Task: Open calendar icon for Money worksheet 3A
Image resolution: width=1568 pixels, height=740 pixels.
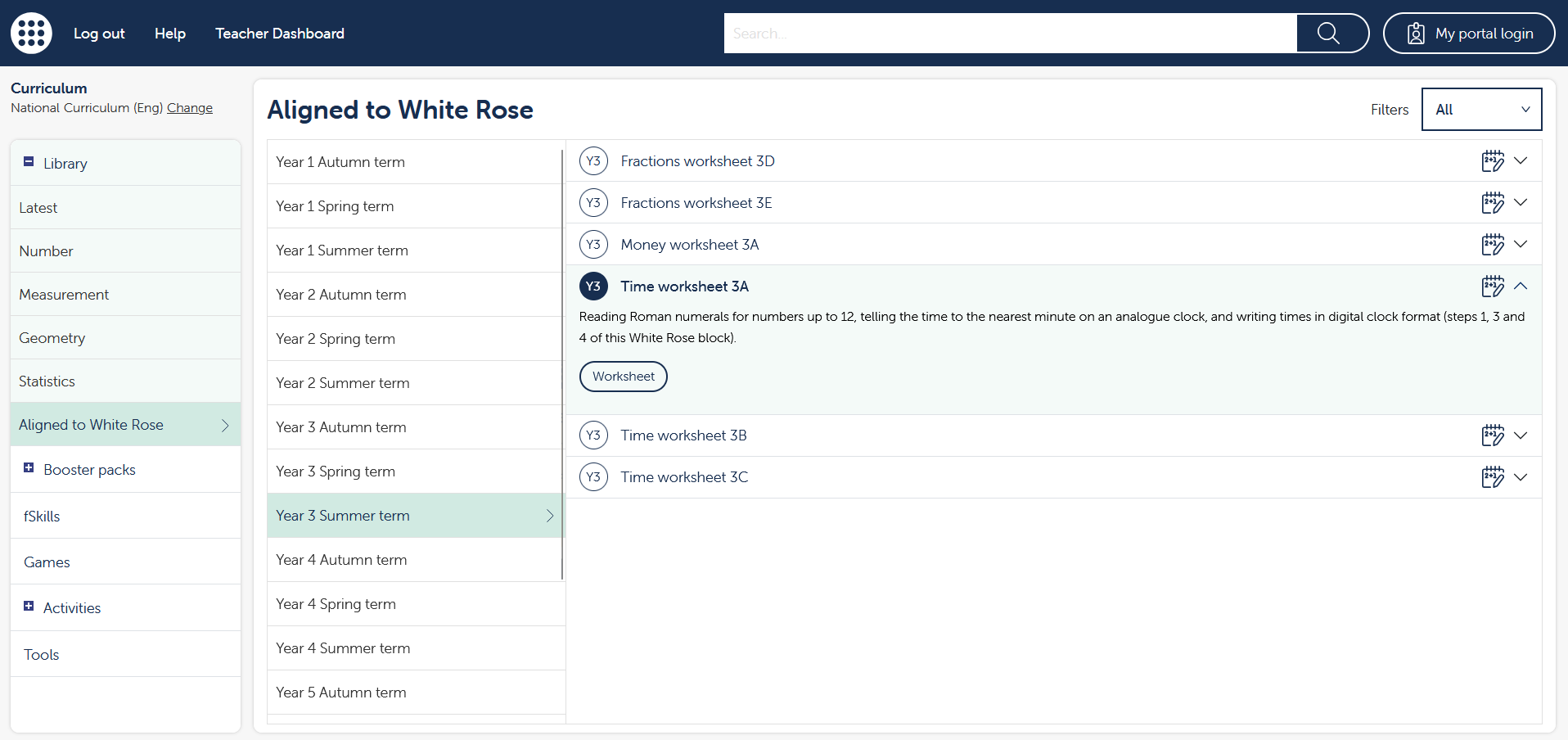Action: (1493, 244)
